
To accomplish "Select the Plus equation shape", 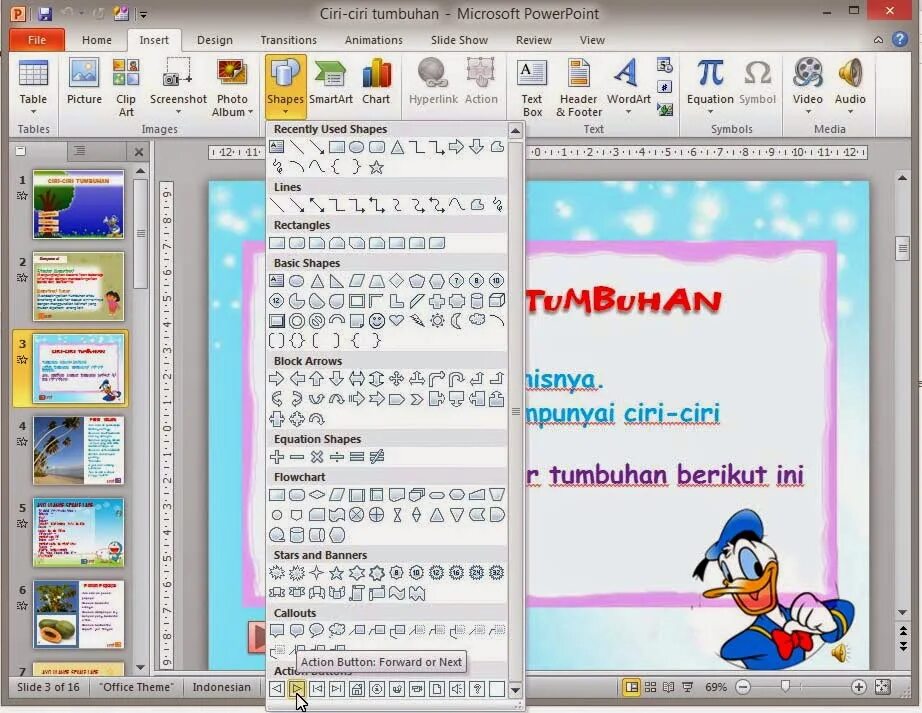I will pyautogui.click(x=277, y=456).
